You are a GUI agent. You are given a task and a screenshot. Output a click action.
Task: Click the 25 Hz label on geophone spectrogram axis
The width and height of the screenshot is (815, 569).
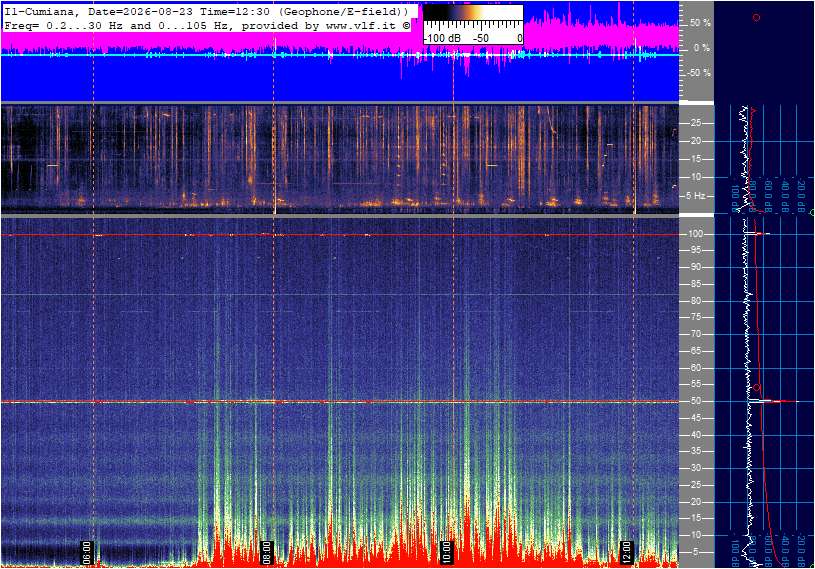coord(695,123)
